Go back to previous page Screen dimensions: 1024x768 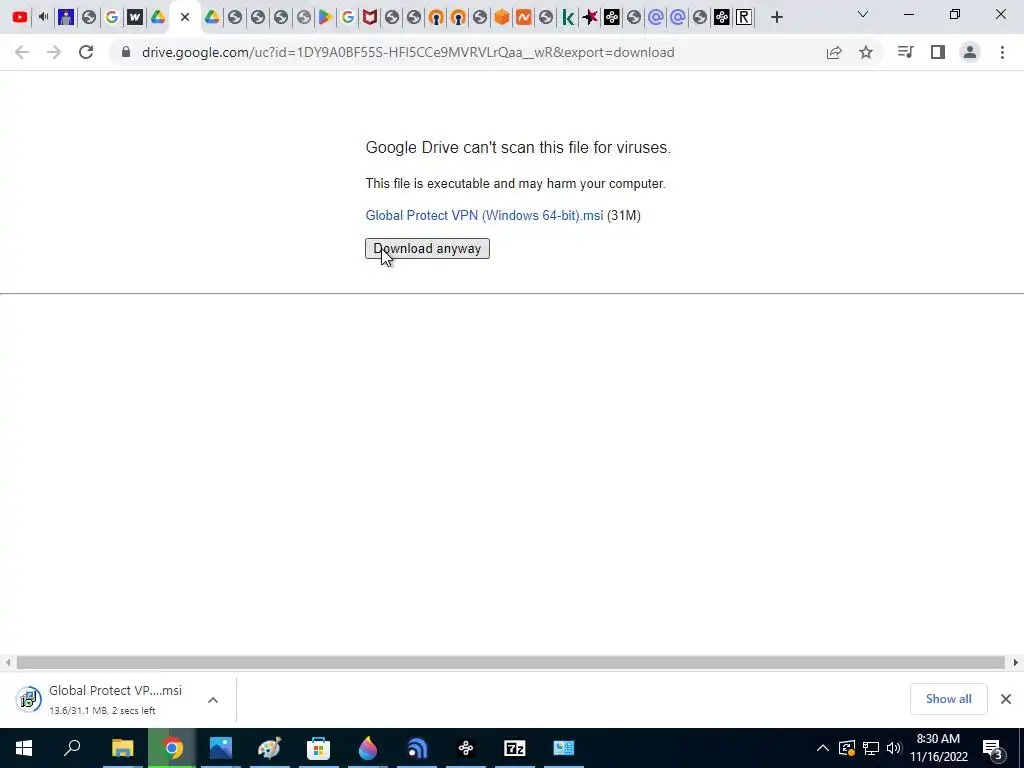[22, 52]
